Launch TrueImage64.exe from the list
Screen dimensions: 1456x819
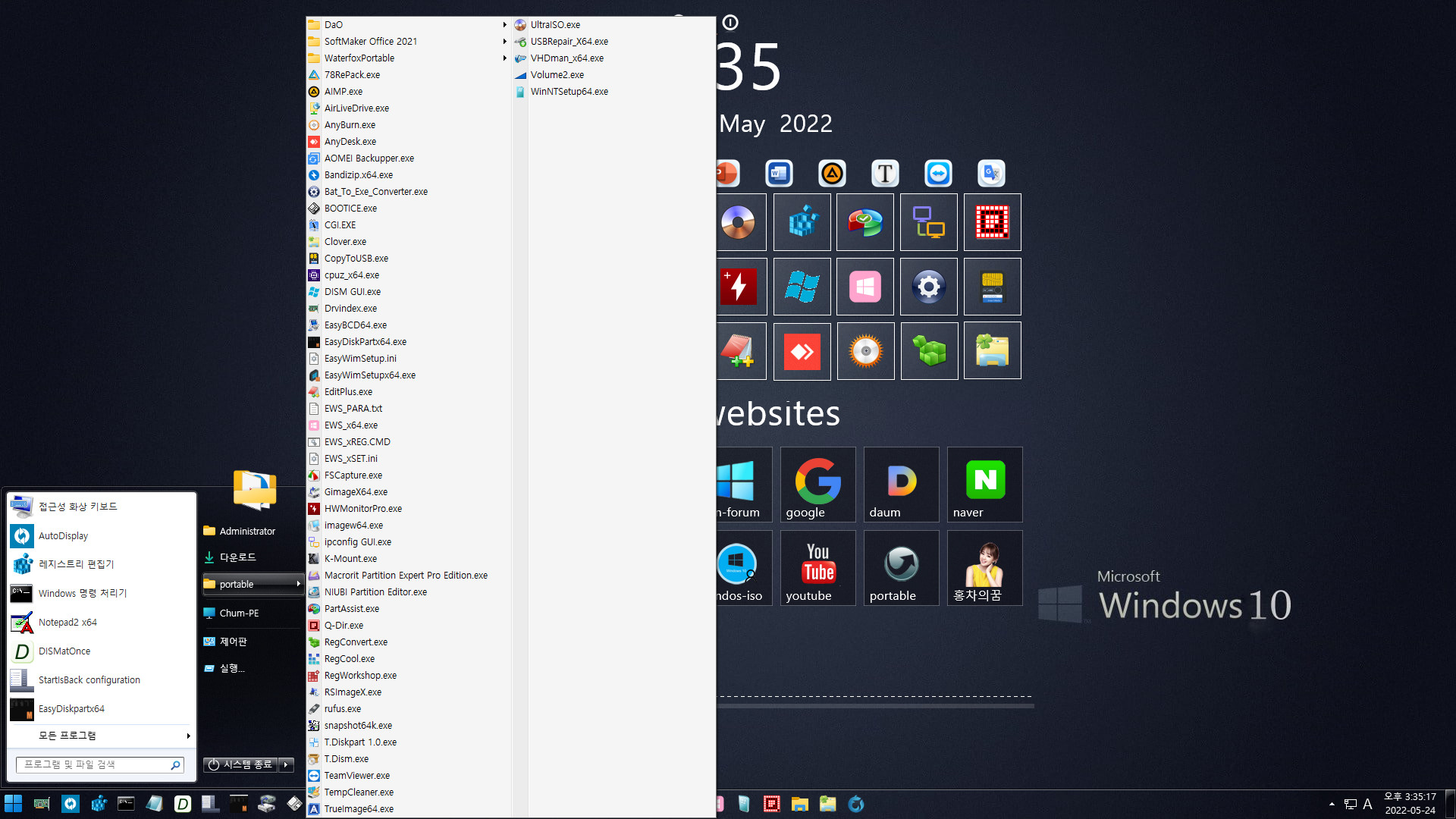[408, 809]
